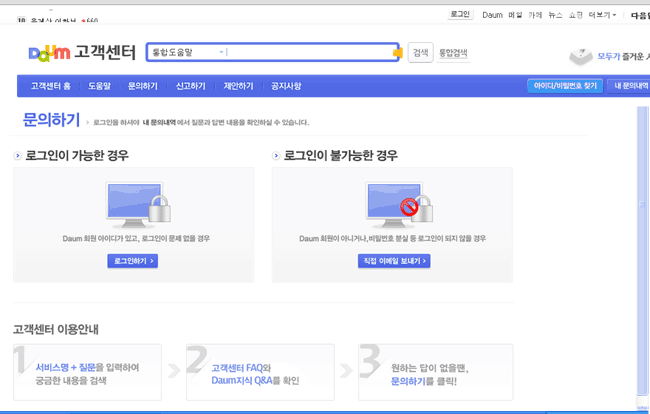
Task: Click the 검색 button
Action: (x=420, y=53)
